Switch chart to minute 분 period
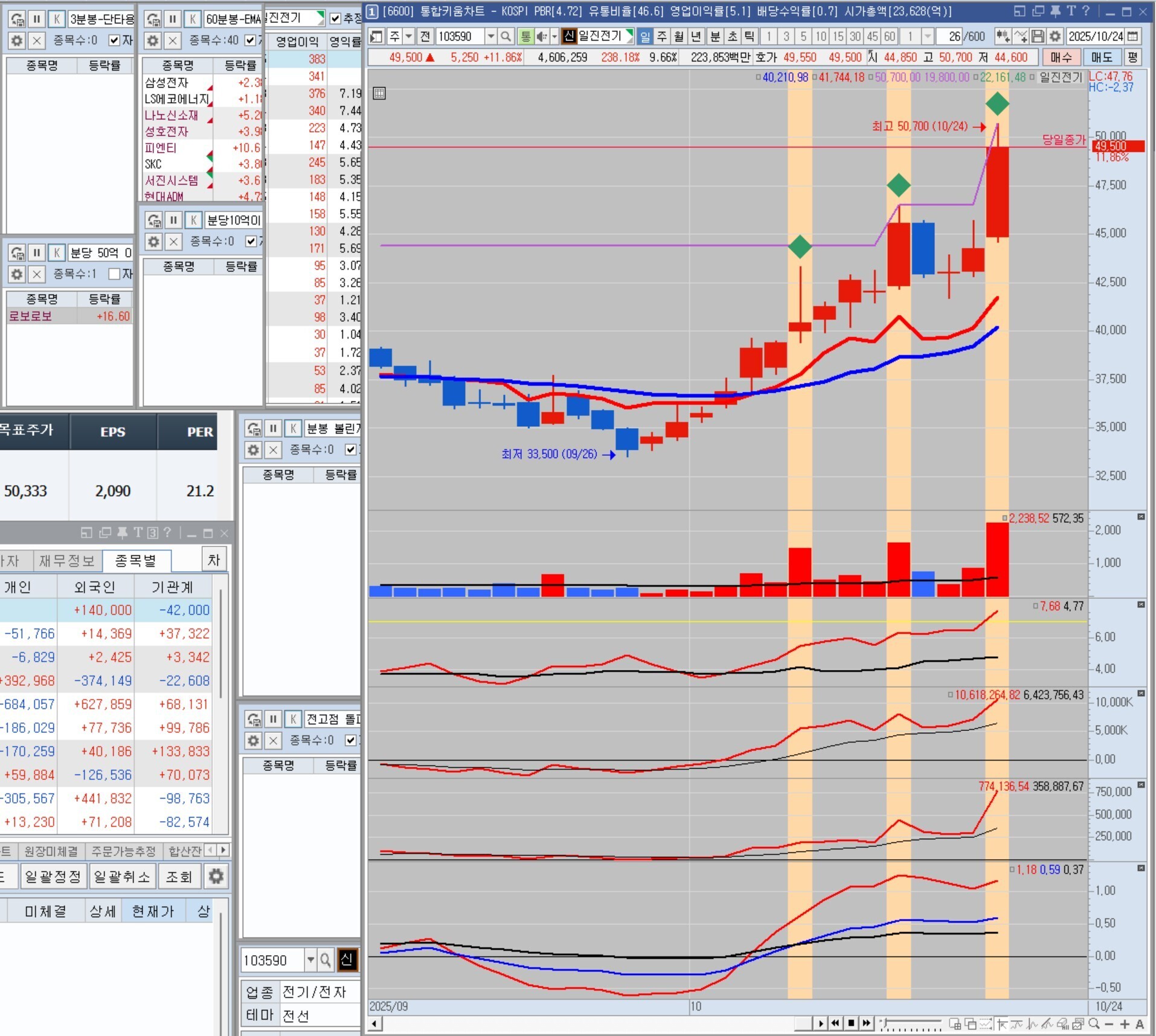This screenshot has height=1036, width=1156. tap(715, 37)
